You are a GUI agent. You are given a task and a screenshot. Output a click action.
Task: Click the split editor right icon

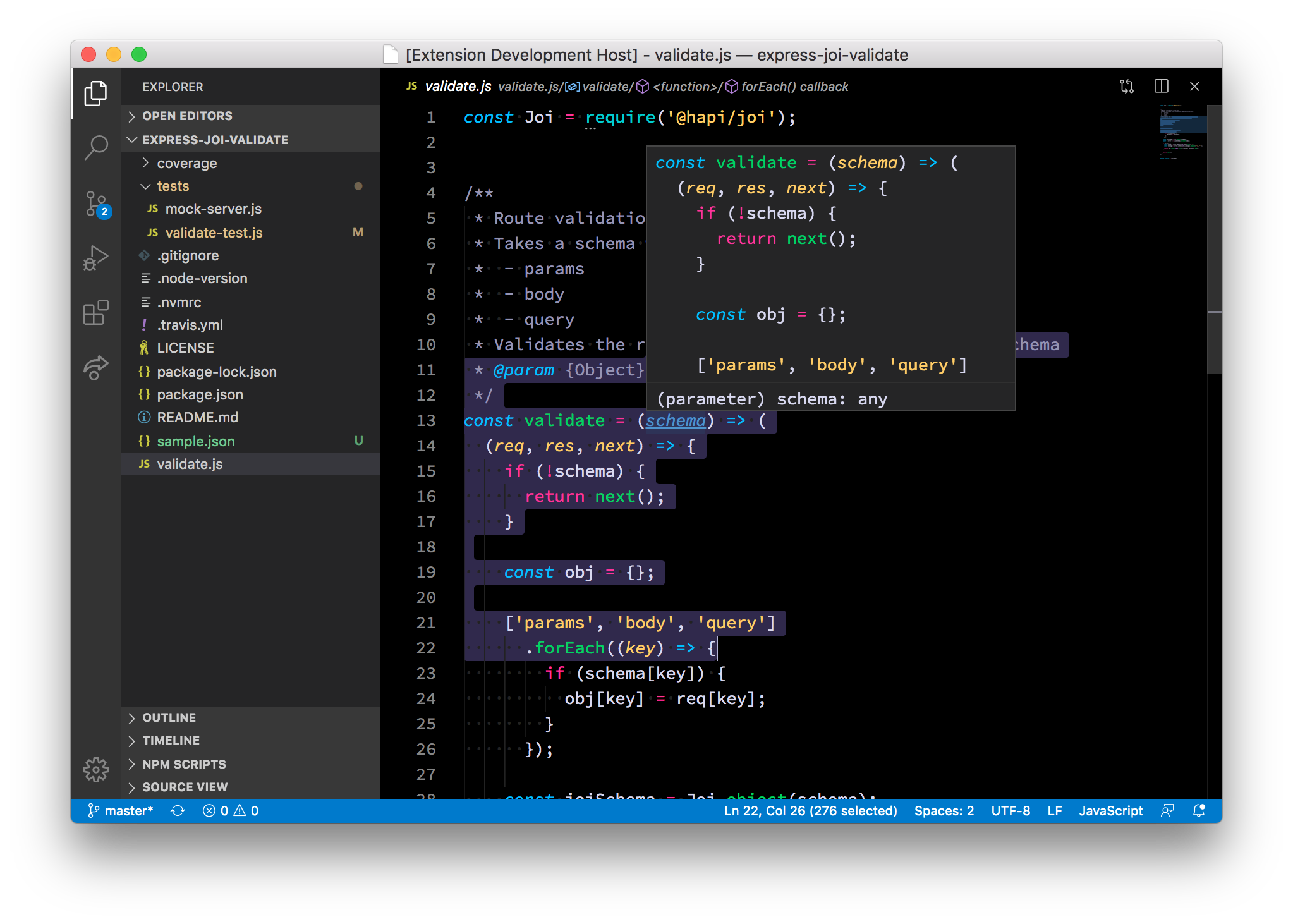tap(1161, 87)
